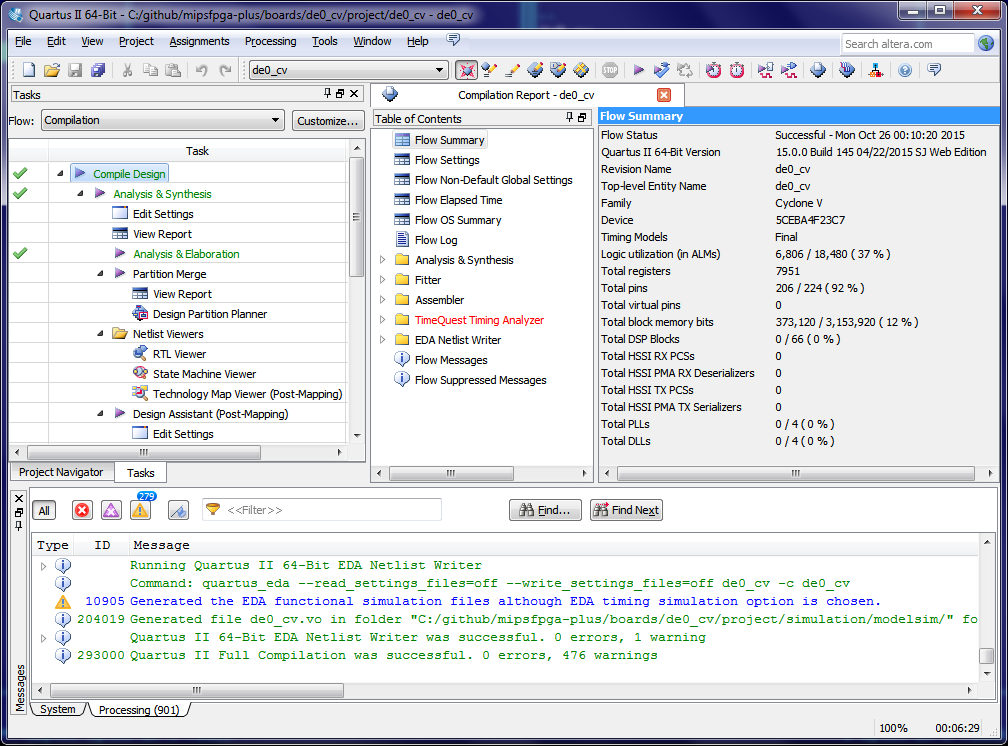
Task: Click the Tasks panel horizontal scrollbar
Action: (x=144, y=452)
